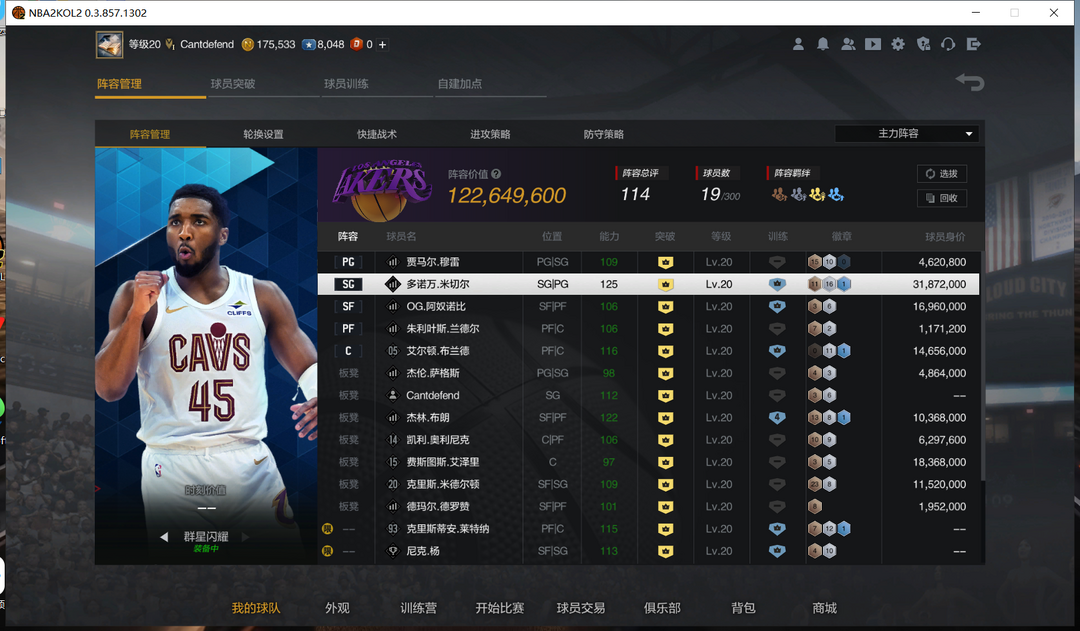Click the back arrow icon

pyautogui.click(x=969, y=83)
